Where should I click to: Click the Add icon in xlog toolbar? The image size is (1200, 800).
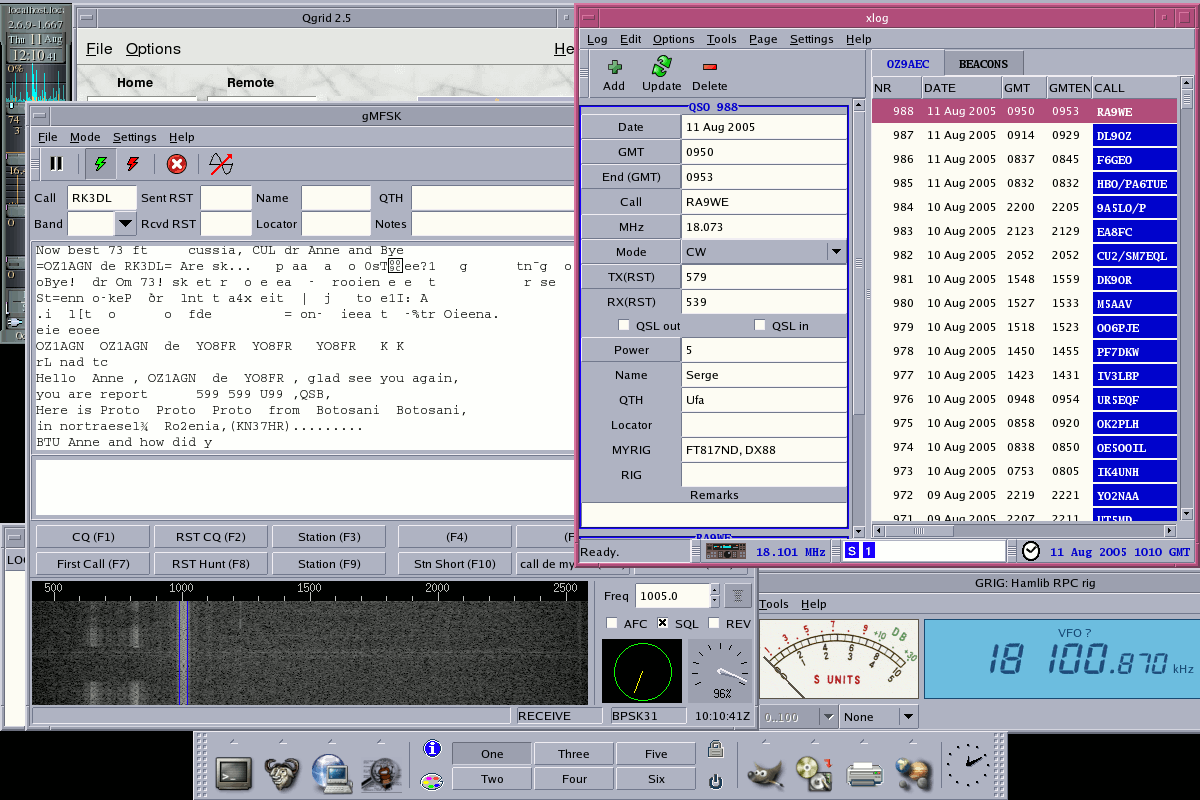pyautogui.click(x=614, y=74)
